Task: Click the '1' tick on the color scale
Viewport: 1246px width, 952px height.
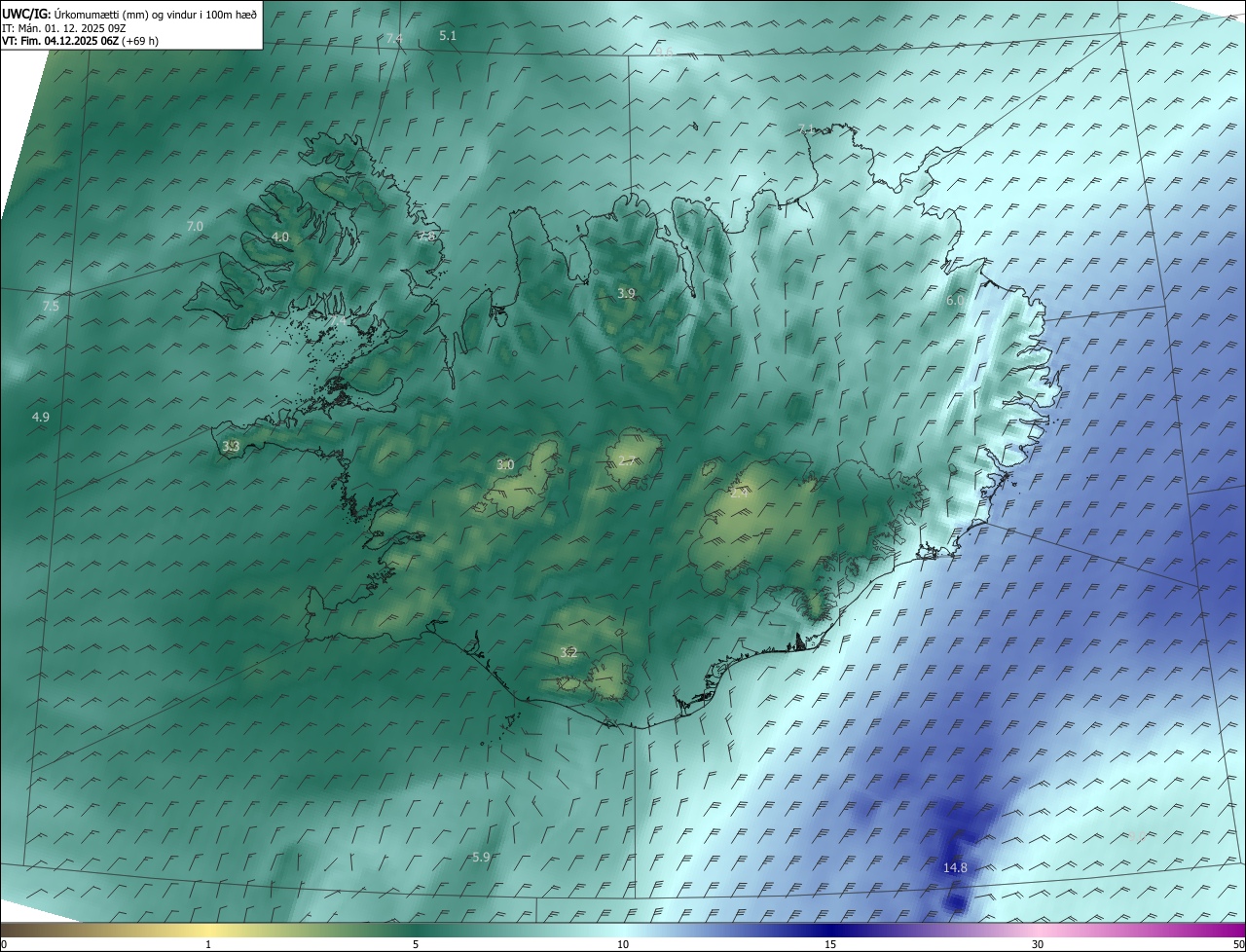Action: click(208, 944)
